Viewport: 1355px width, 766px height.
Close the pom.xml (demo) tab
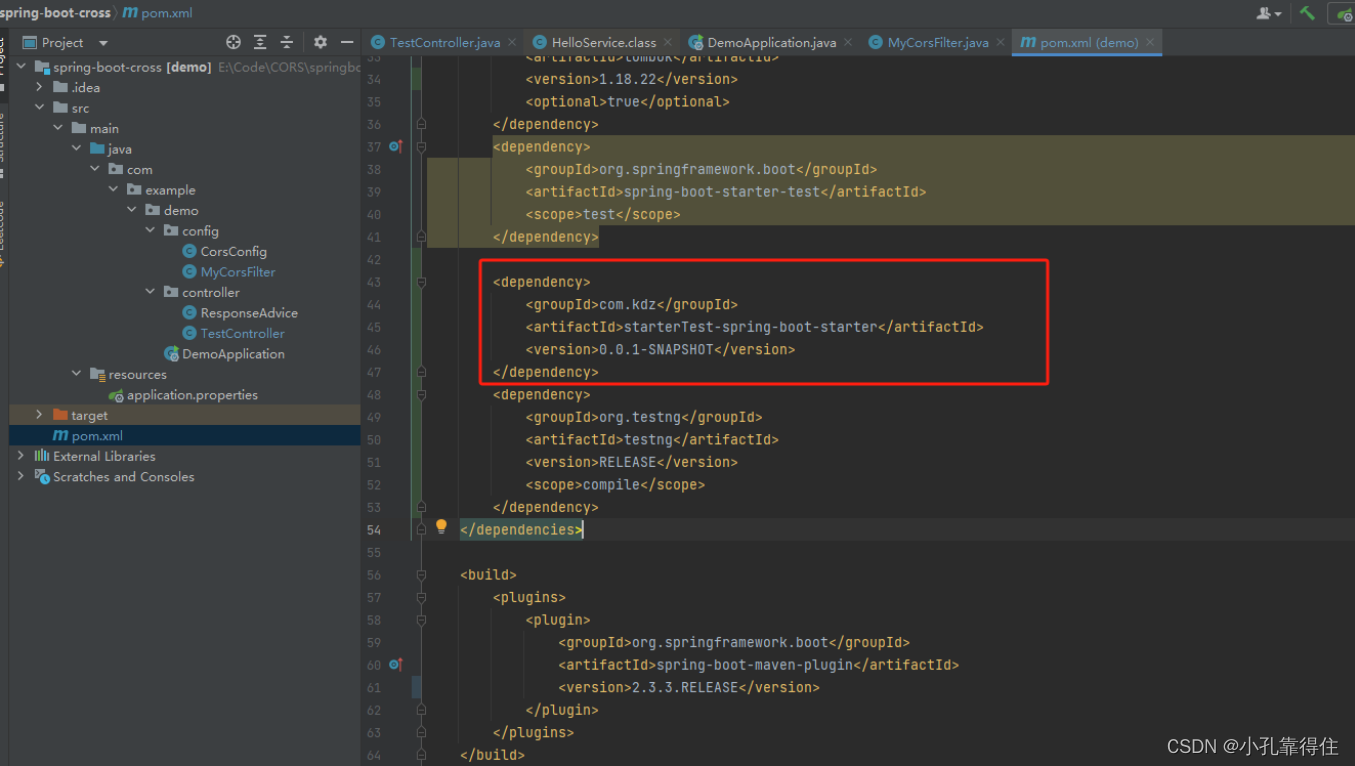(x=1150, y=42)
